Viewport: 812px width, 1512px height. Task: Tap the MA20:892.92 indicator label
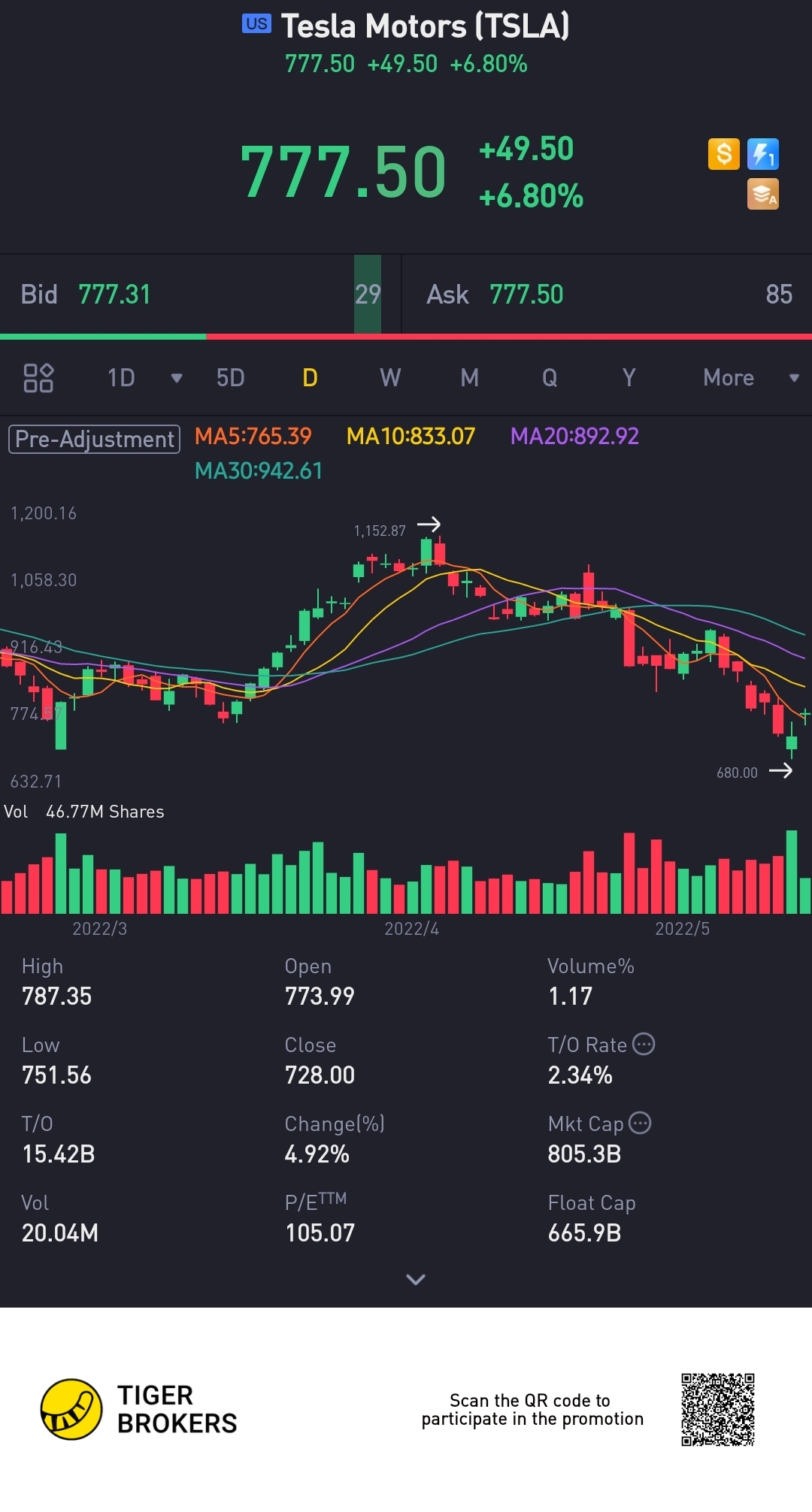click(x=574, y=436)
